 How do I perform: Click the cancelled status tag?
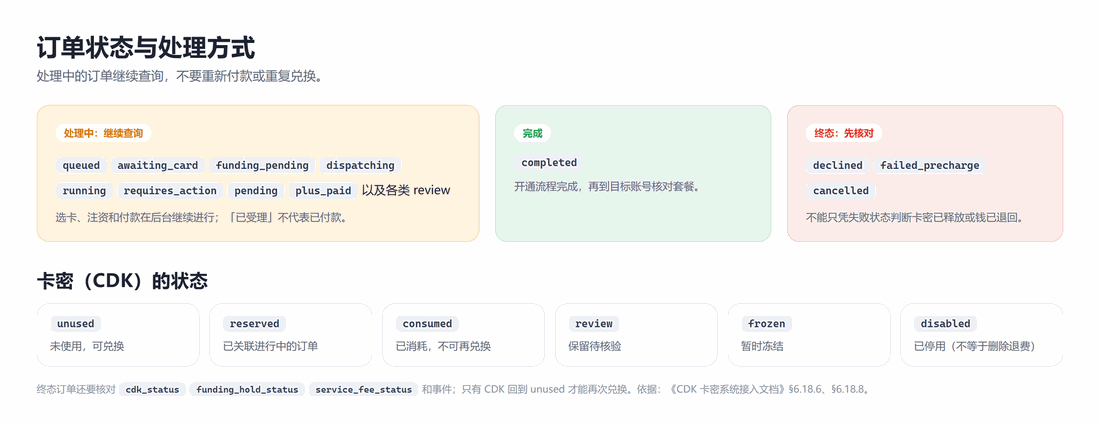point(841,191)
